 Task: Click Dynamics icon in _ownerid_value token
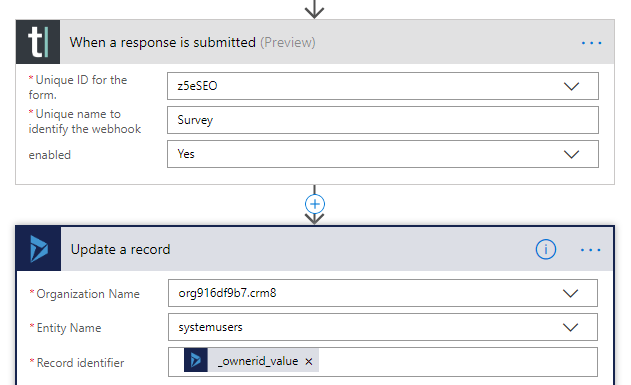[196, 360]
